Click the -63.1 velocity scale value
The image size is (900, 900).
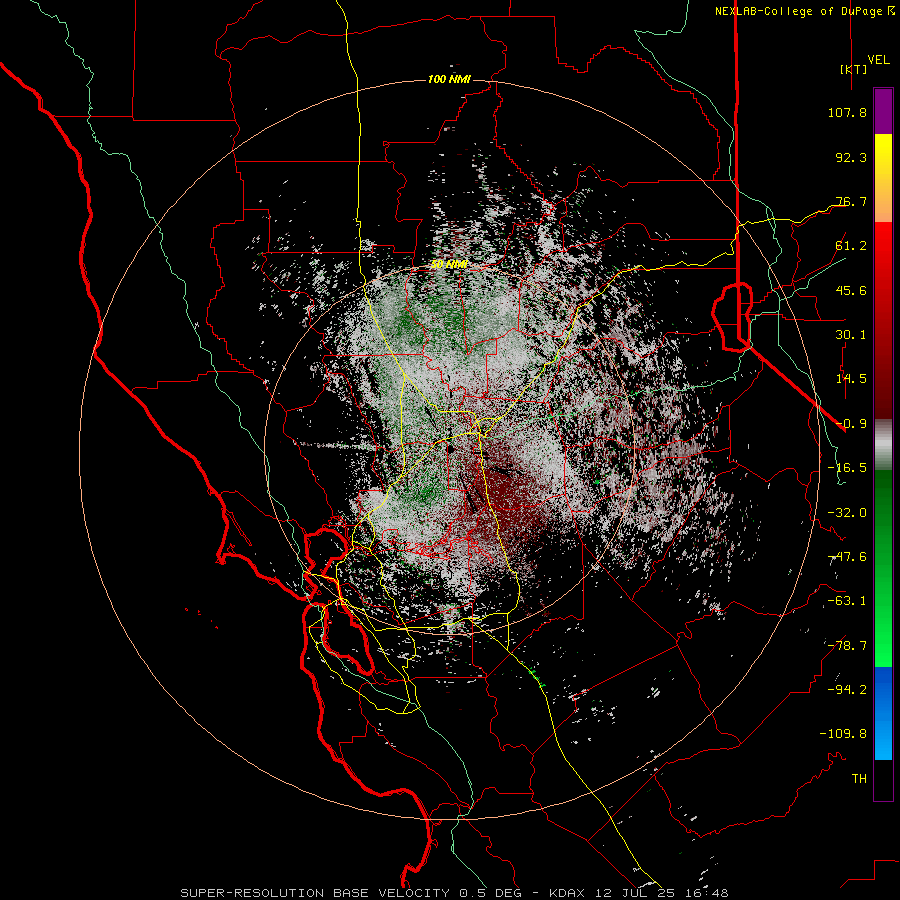pos(847,601)
